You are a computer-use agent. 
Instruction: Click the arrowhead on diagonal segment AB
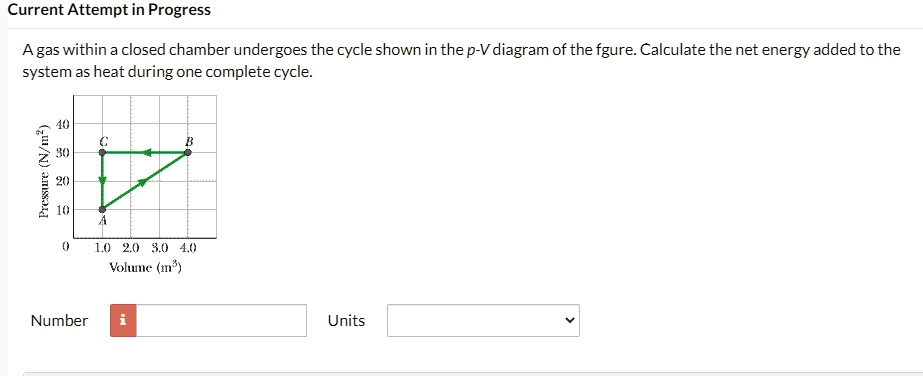(142, 183)
